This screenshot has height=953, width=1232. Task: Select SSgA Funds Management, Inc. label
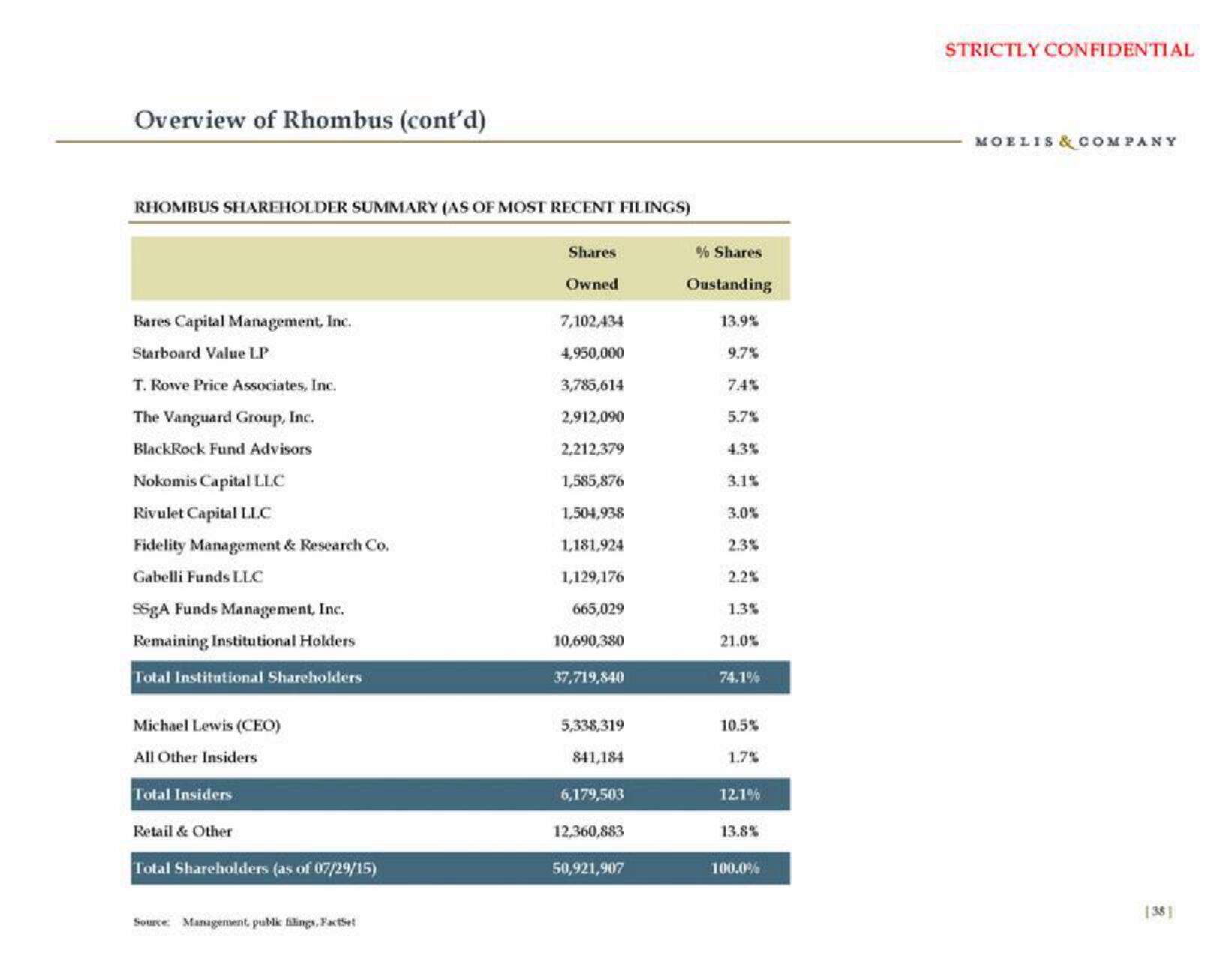pos(238,609)
